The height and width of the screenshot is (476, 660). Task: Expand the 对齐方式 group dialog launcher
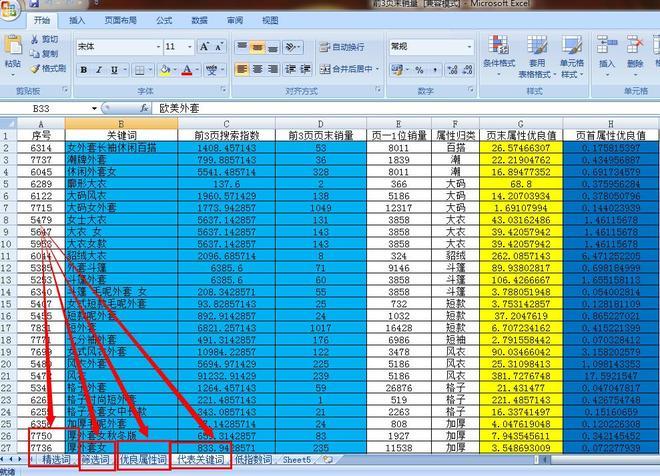point(378,90)
